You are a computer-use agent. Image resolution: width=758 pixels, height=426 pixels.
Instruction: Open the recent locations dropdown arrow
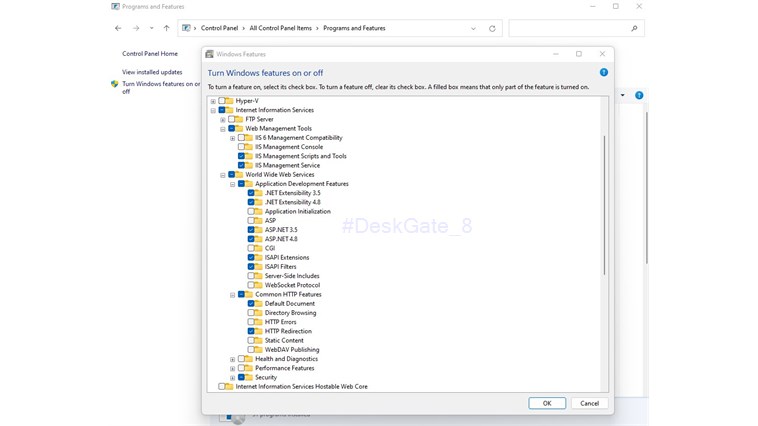point(151,28)
